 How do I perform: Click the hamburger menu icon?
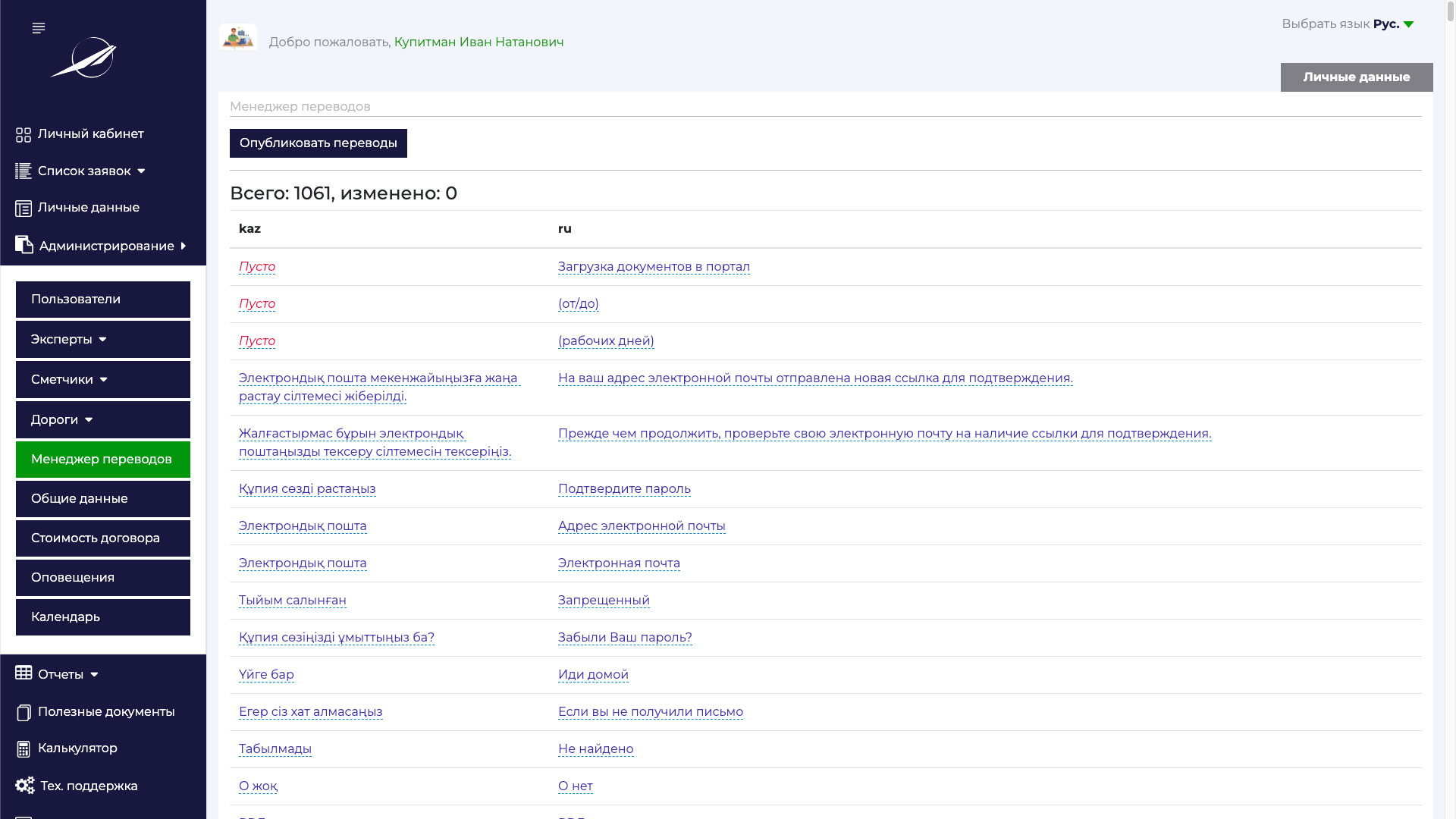pyautogui.click(x=39, y=28)
